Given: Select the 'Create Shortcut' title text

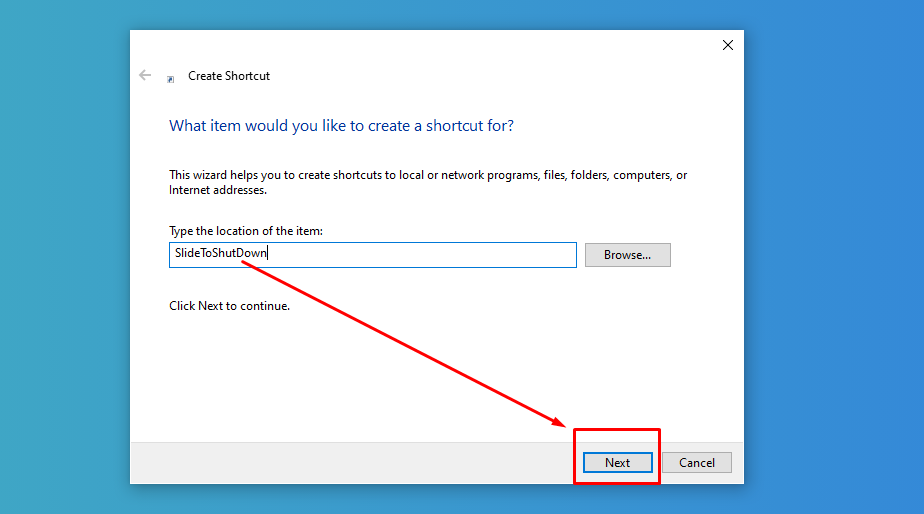Looking at the screenshot, I should pos(229,76).
